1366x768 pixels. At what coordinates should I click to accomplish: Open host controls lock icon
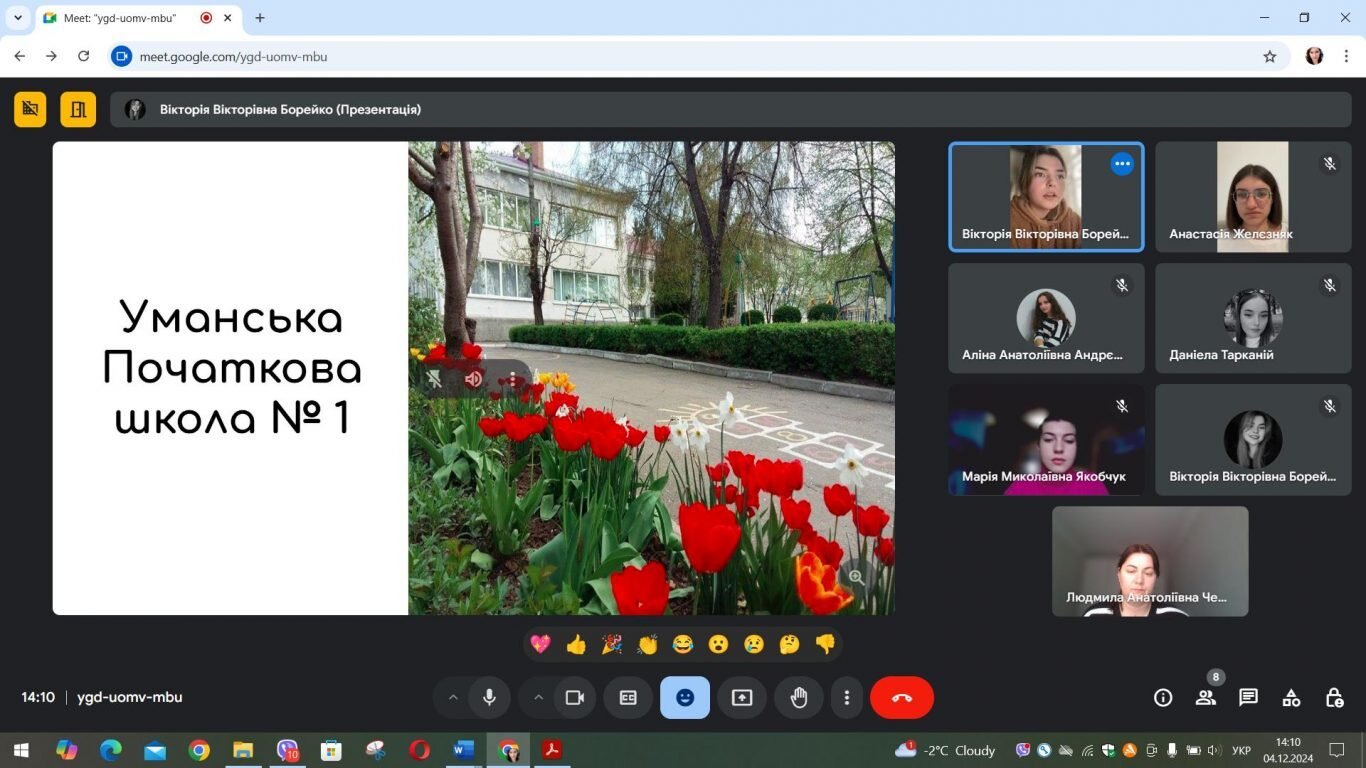[x=1334, y=698]
